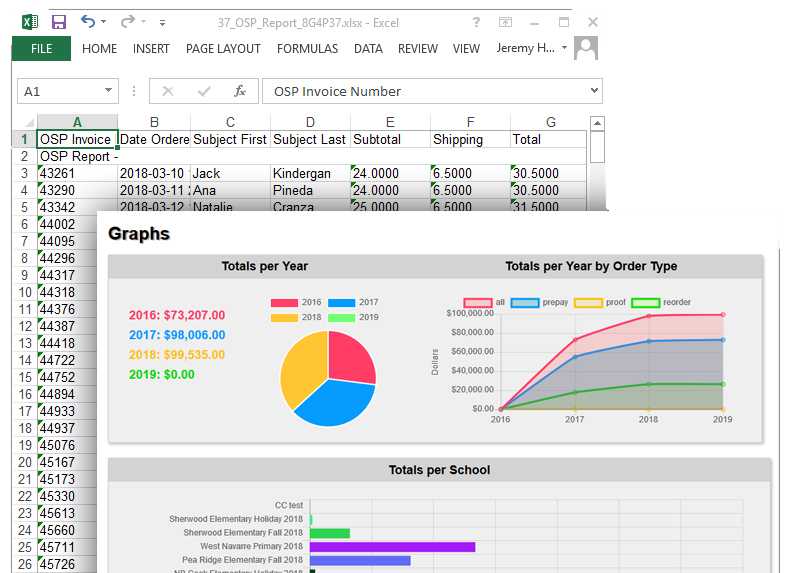Select column E header
This screenshot has height=573, width=790.
pyautogui.click(x=390, y=122)
